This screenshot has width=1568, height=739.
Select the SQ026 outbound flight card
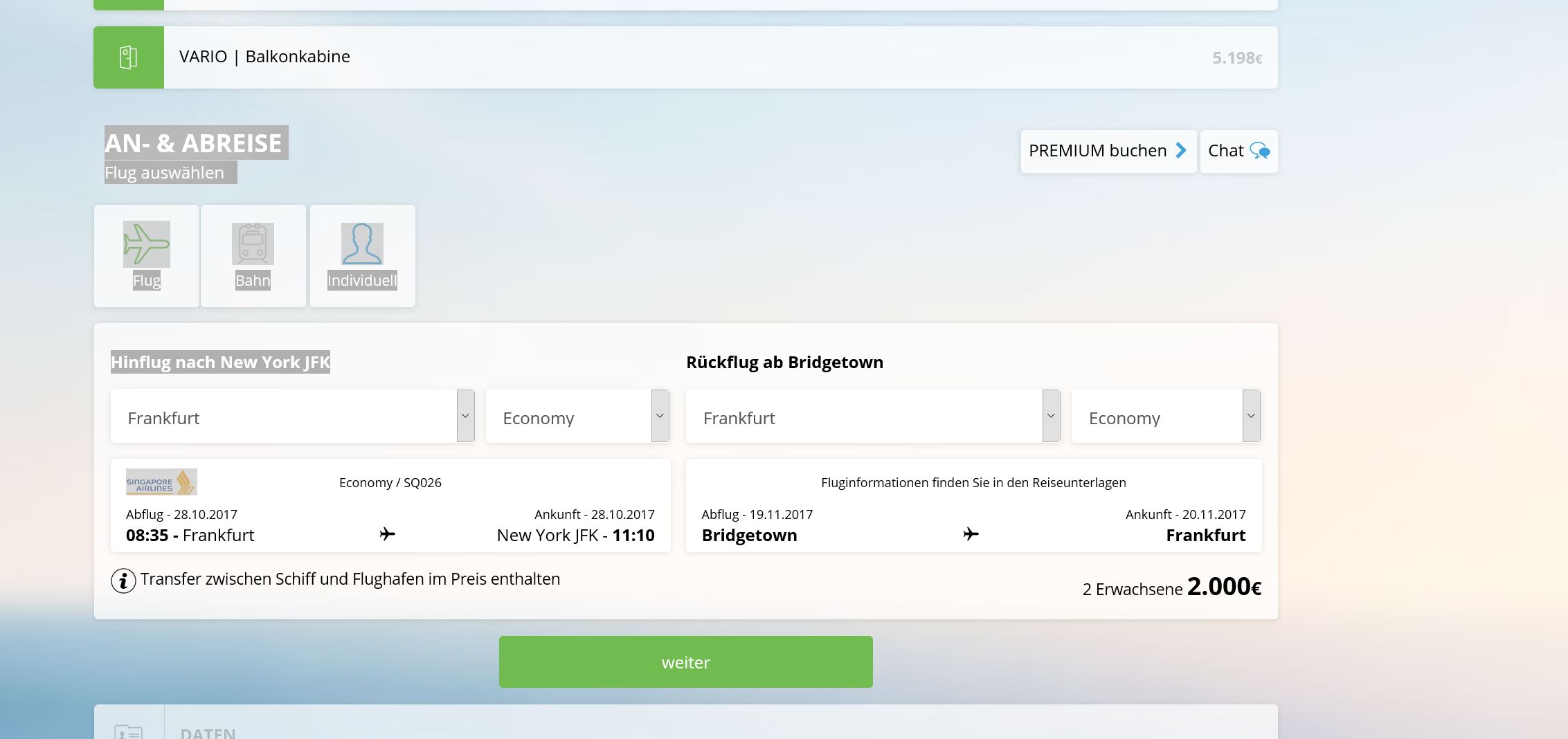tap(390, 505)
